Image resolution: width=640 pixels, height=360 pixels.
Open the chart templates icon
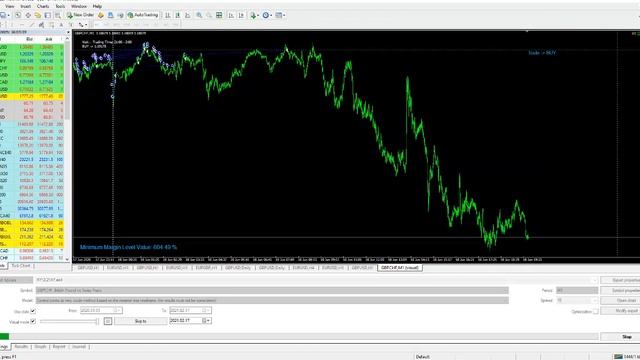[279, 15]
